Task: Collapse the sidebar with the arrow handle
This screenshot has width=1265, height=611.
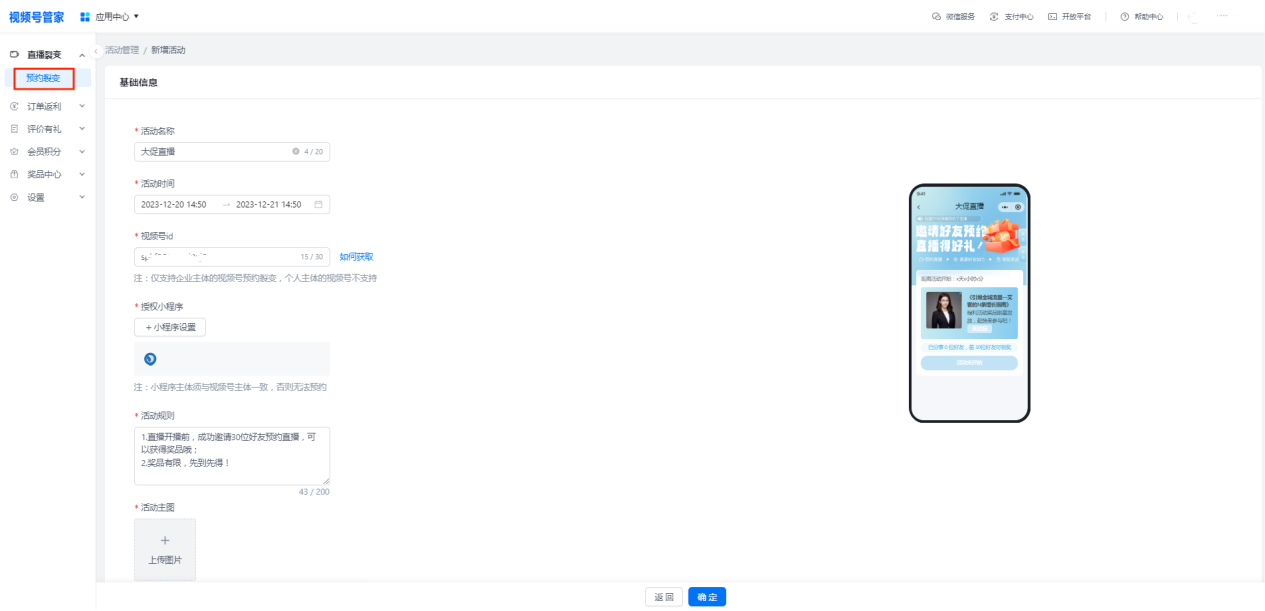Action: click(x=96, y=50)
